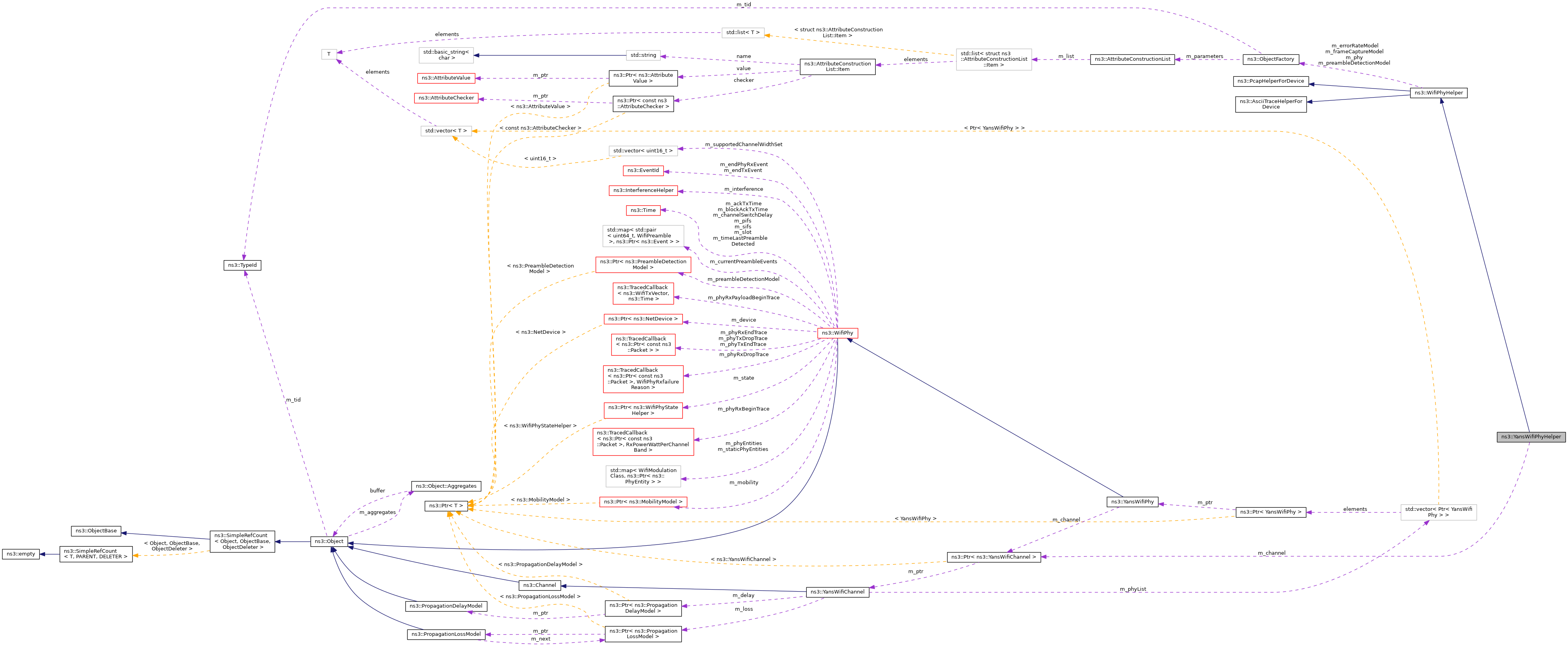Click ns3::Ptr< ns3::PropagationLossModel > node
Screen dimensions: 1568x646
tap(643, 634)
